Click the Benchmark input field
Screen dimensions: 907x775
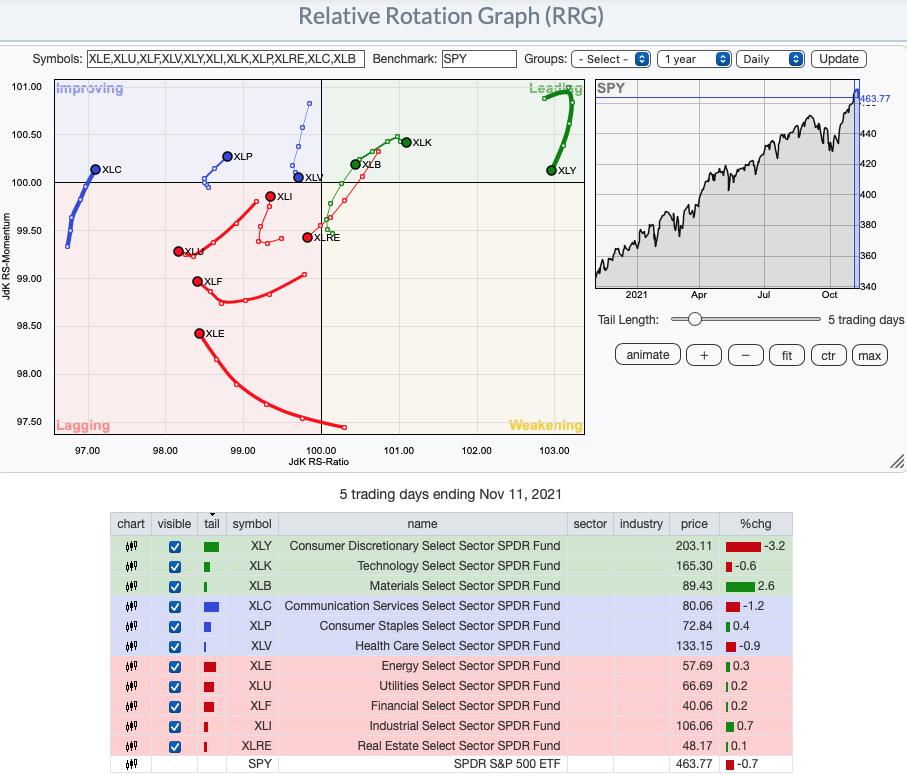click(x=479, y=59)
